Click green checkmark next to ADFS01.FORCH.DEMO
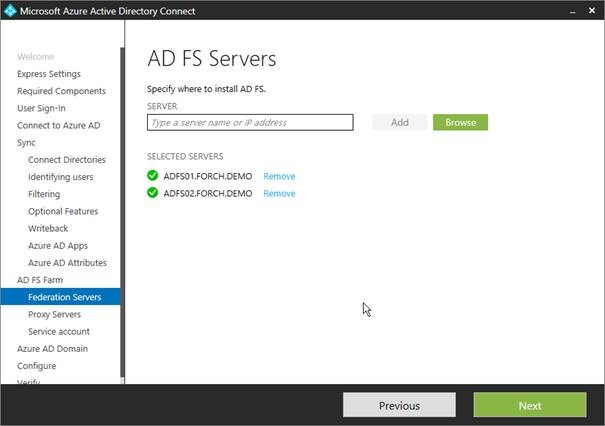The width and height of the screenshot is (605, 426). pyautogui.click(x=152, y=176)
